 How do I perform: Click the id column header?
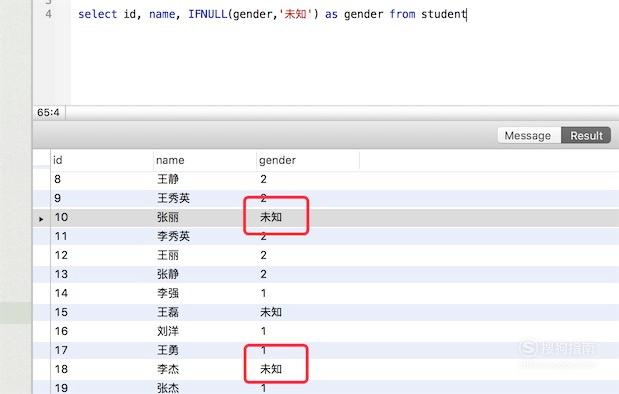pyautogui.click(x=102, y=160)
